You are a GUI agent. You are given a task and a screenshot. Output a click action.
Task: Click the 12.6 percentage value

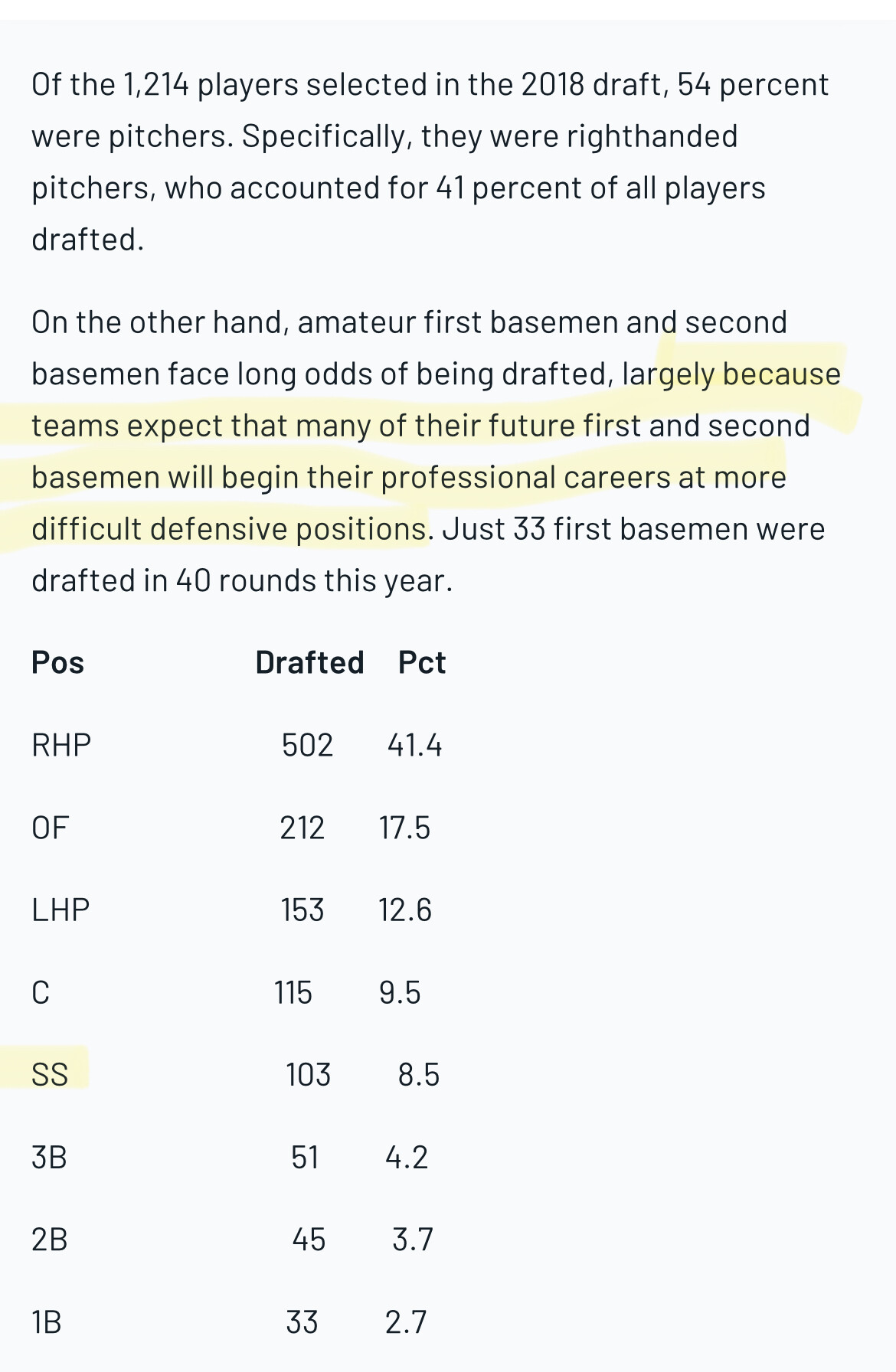[x=404, y=910]
